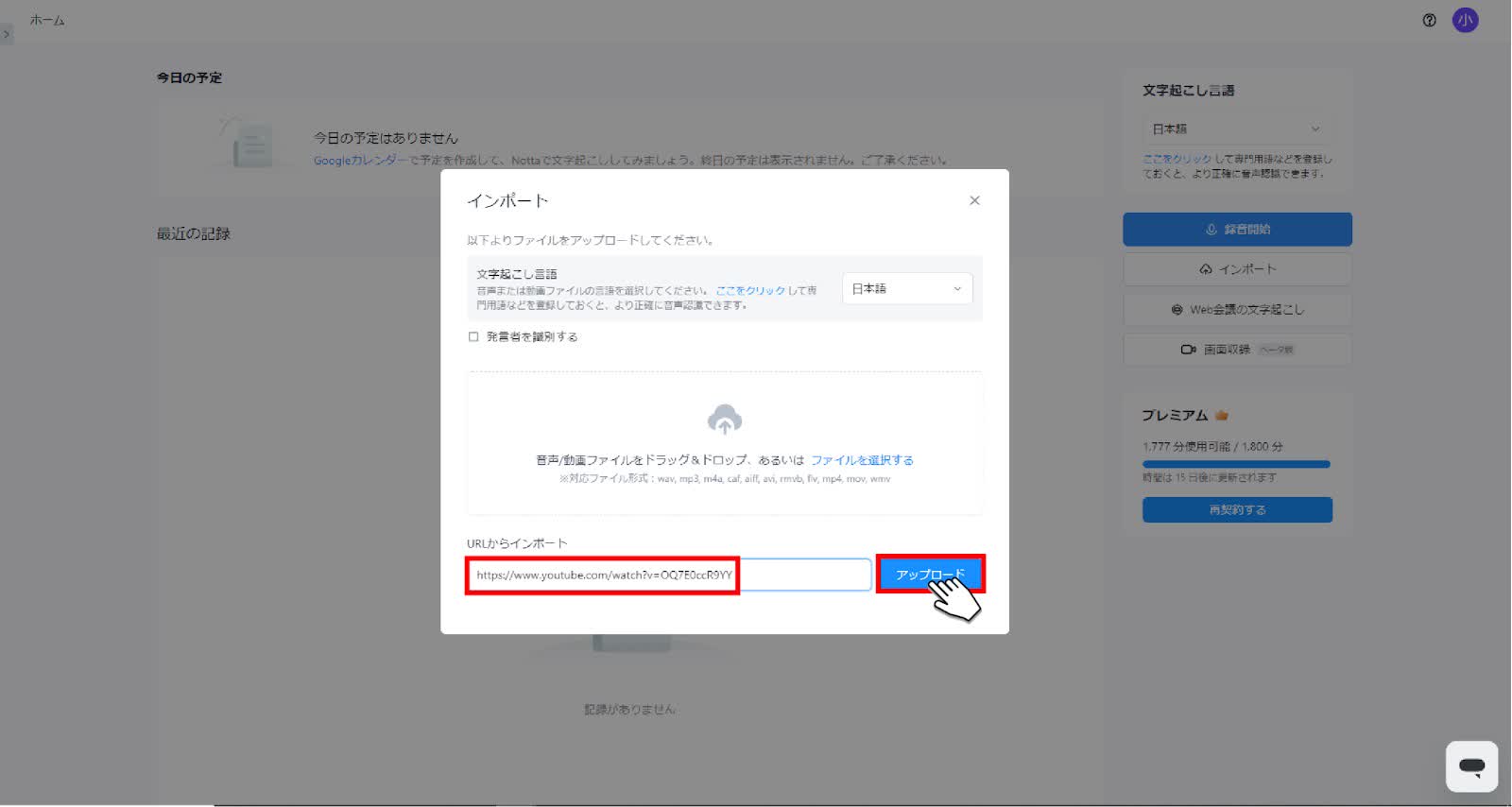Screen dimensions: 1512x807
Task: Click the 最近の記録 heading
Action: coord(194,233)
